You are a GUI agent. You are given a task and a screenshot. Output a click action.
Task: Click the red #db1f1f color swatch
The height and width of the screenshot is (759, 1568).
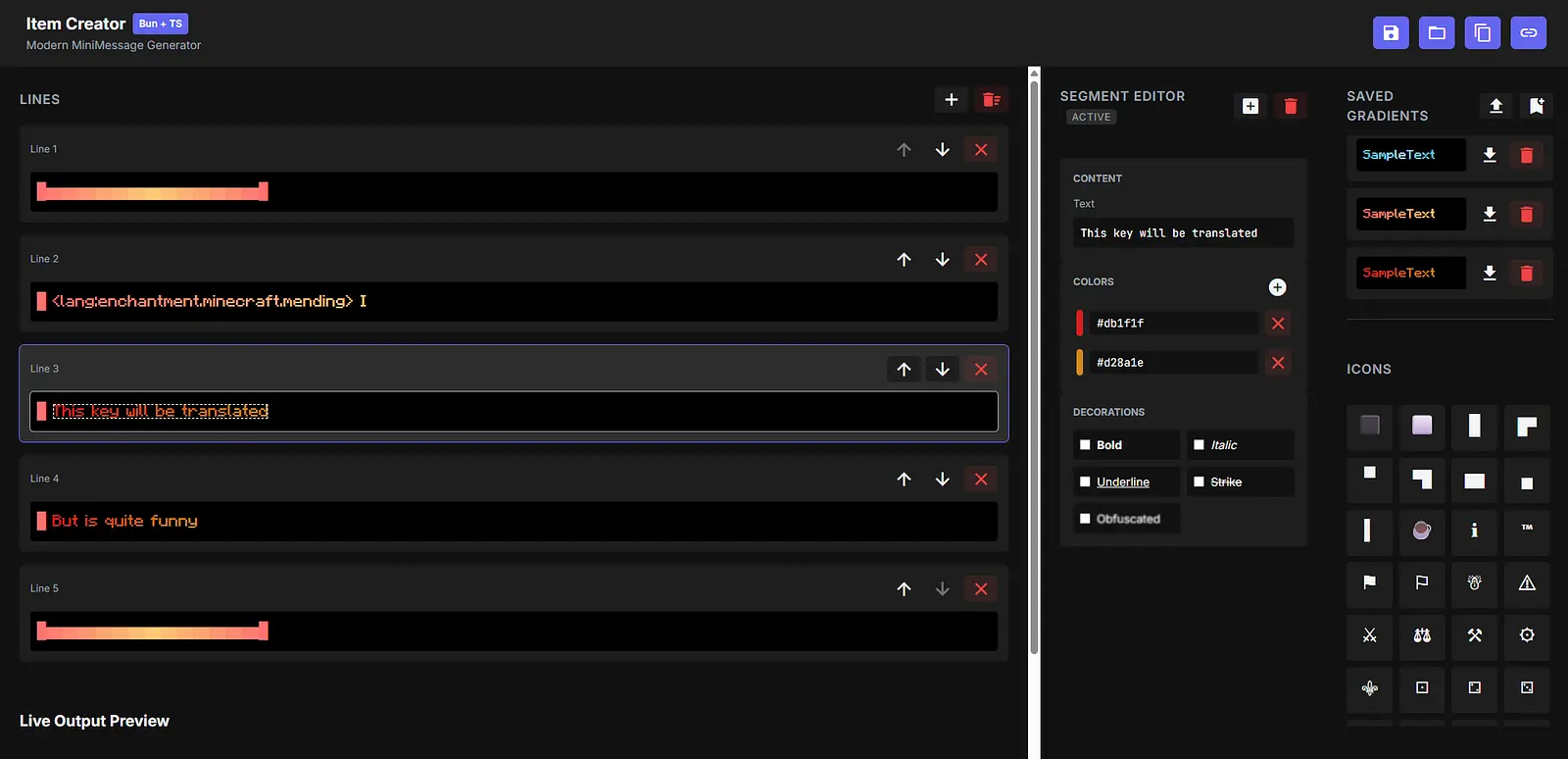pos(1080,323)
